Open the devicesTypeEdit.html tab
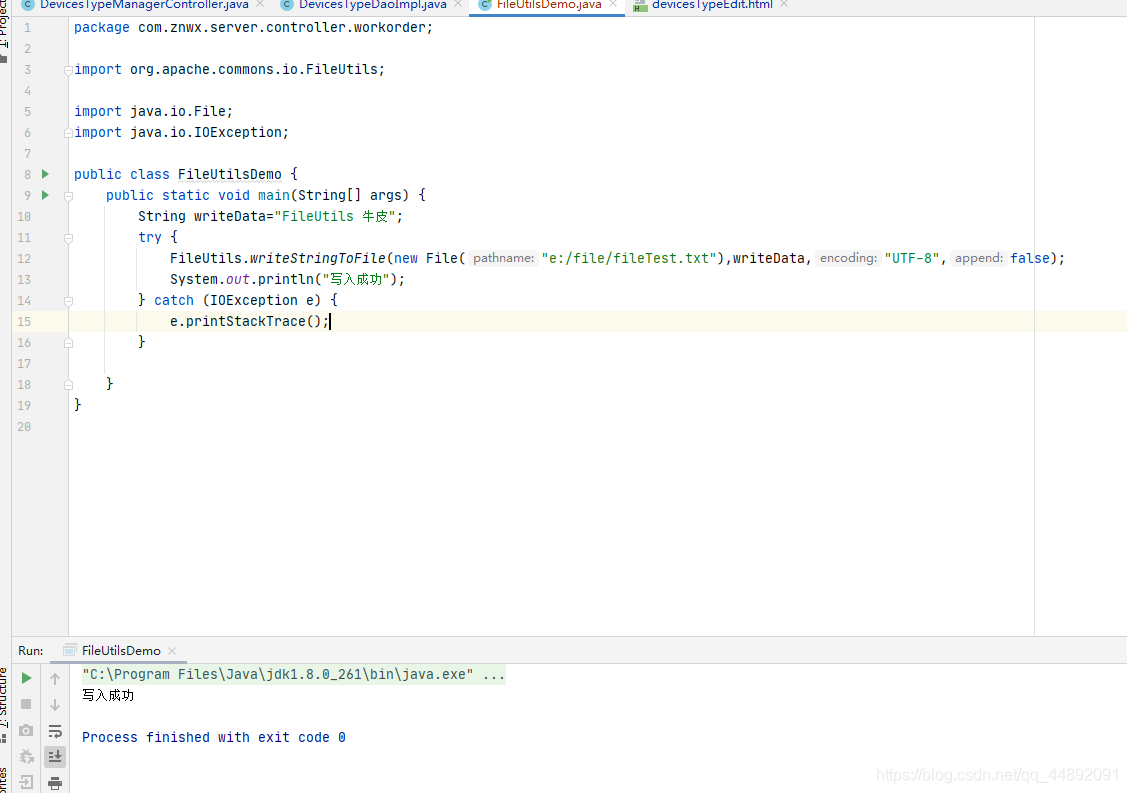 point(712,4)
